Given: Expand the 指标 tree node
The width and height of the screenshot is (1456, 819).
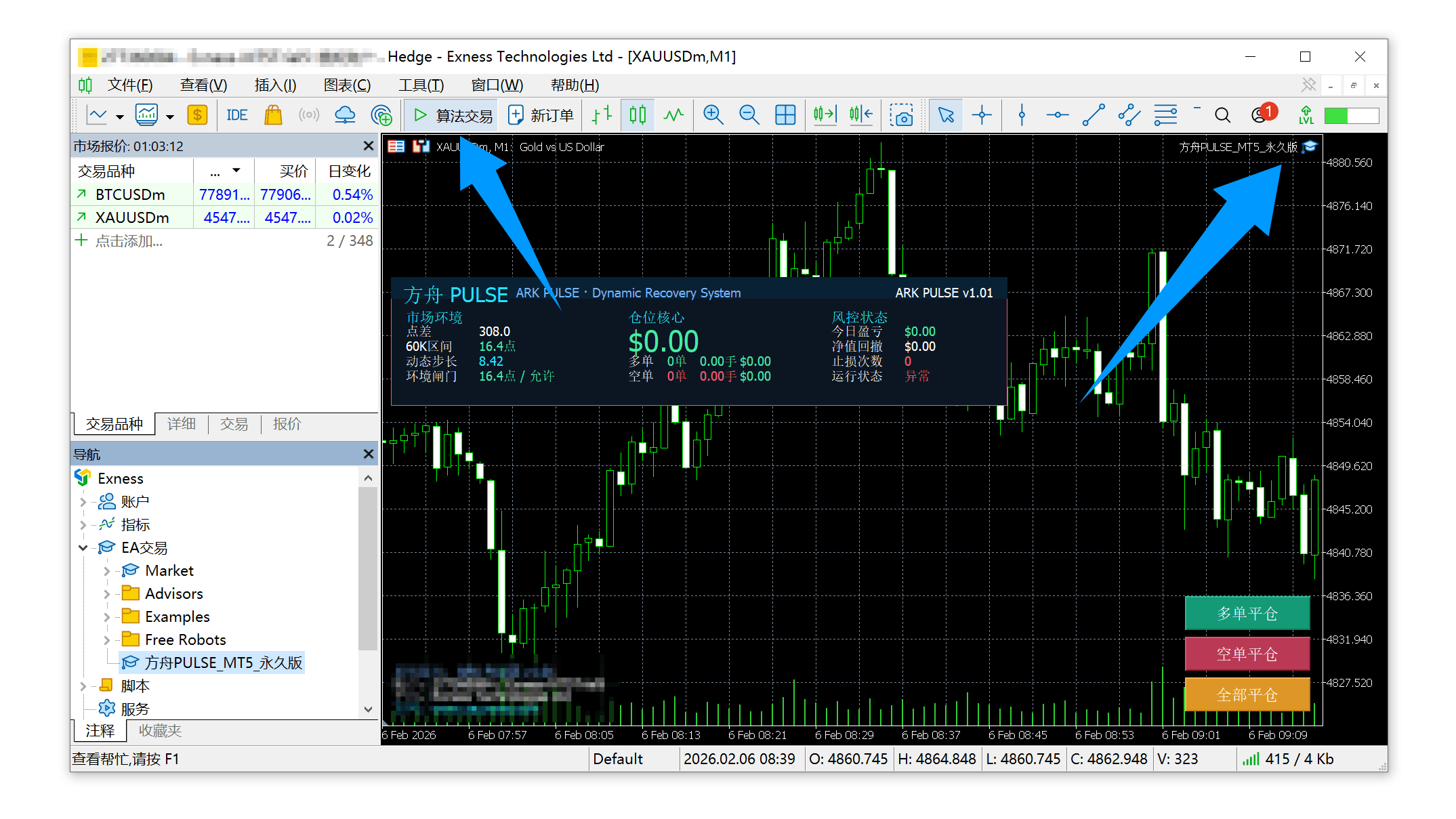Looking at the screenshot, I should [x=83, y=525].
